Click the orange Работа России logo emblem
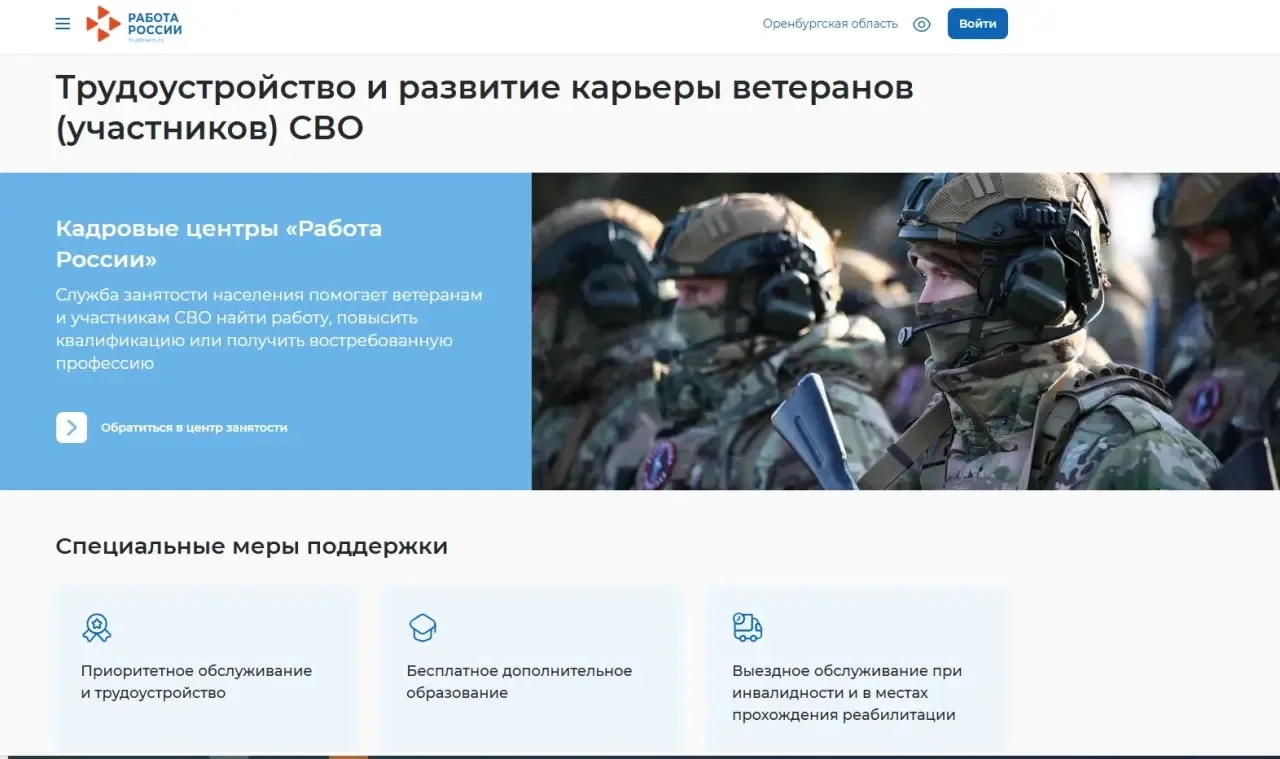Viewport: 1280px width, 759px height. pyautogui.click(x=103, y=24)
